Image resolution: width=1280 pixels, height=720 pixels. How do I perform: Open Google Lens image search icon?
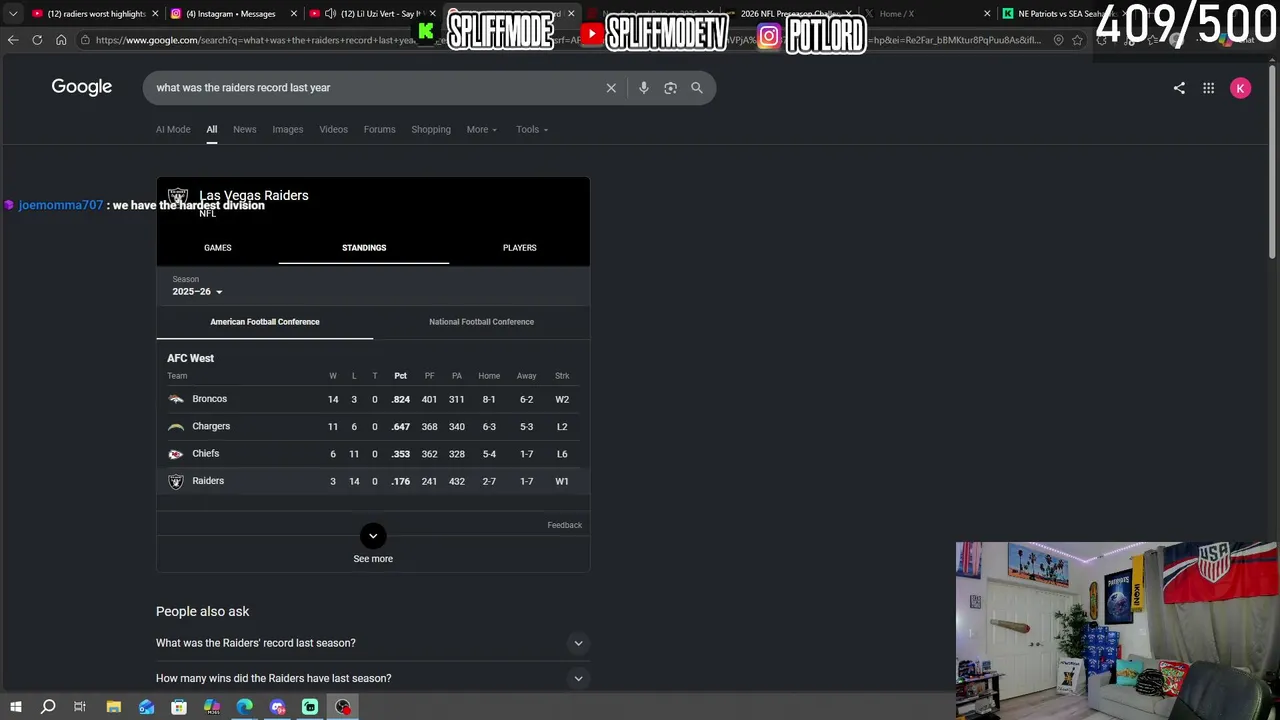[x=670, y=88]
